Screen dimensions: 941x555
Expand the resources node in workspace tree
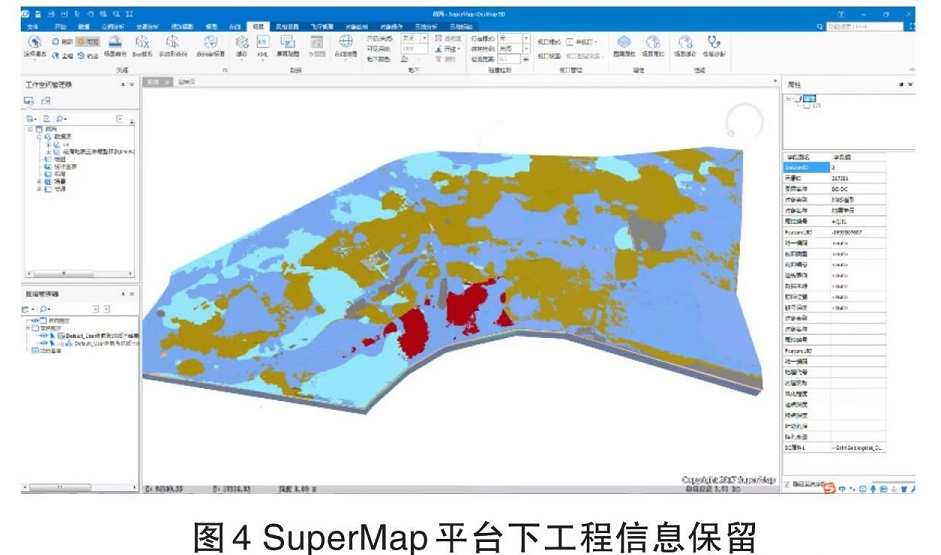(39, 188)
